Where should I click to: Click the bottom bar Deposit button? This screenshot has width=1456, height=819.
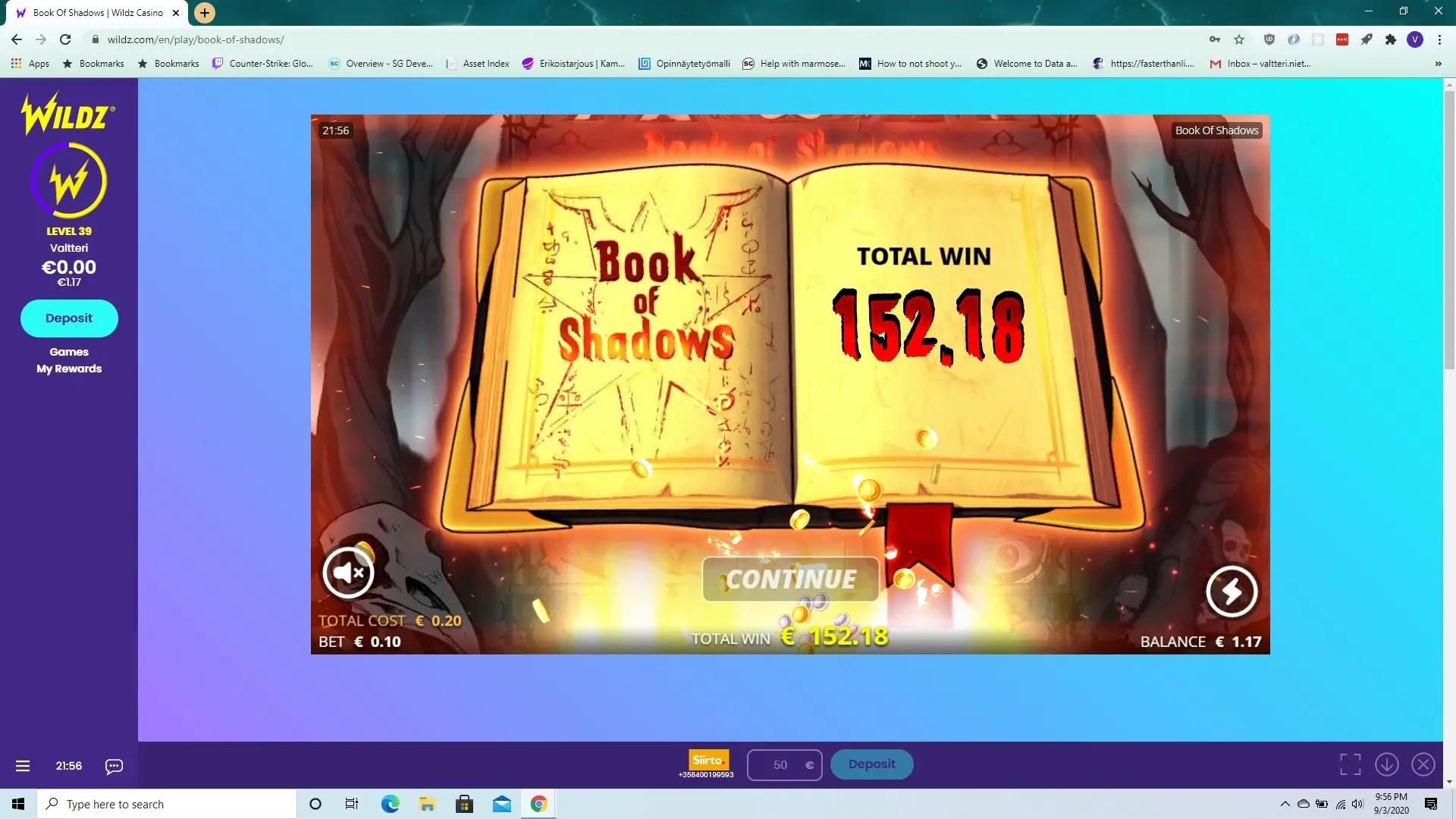point(871,764)
